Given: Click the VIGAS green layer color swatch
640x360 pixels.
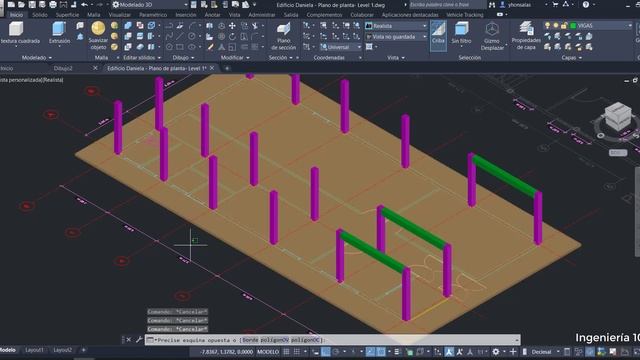Looking at the screenshot, I should [573, 26].
